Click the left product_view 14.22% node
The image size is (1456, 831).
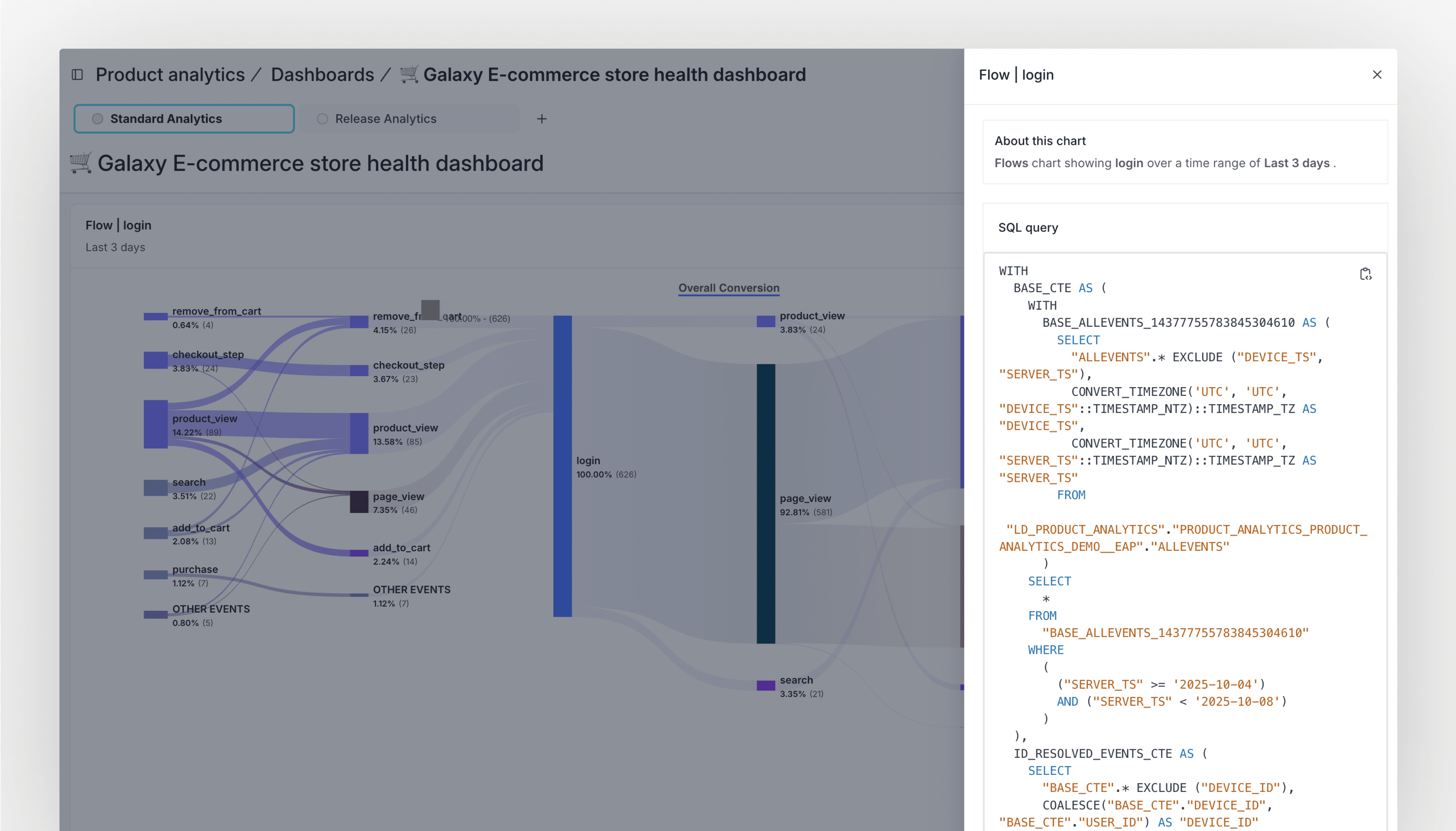coord(155,424)
